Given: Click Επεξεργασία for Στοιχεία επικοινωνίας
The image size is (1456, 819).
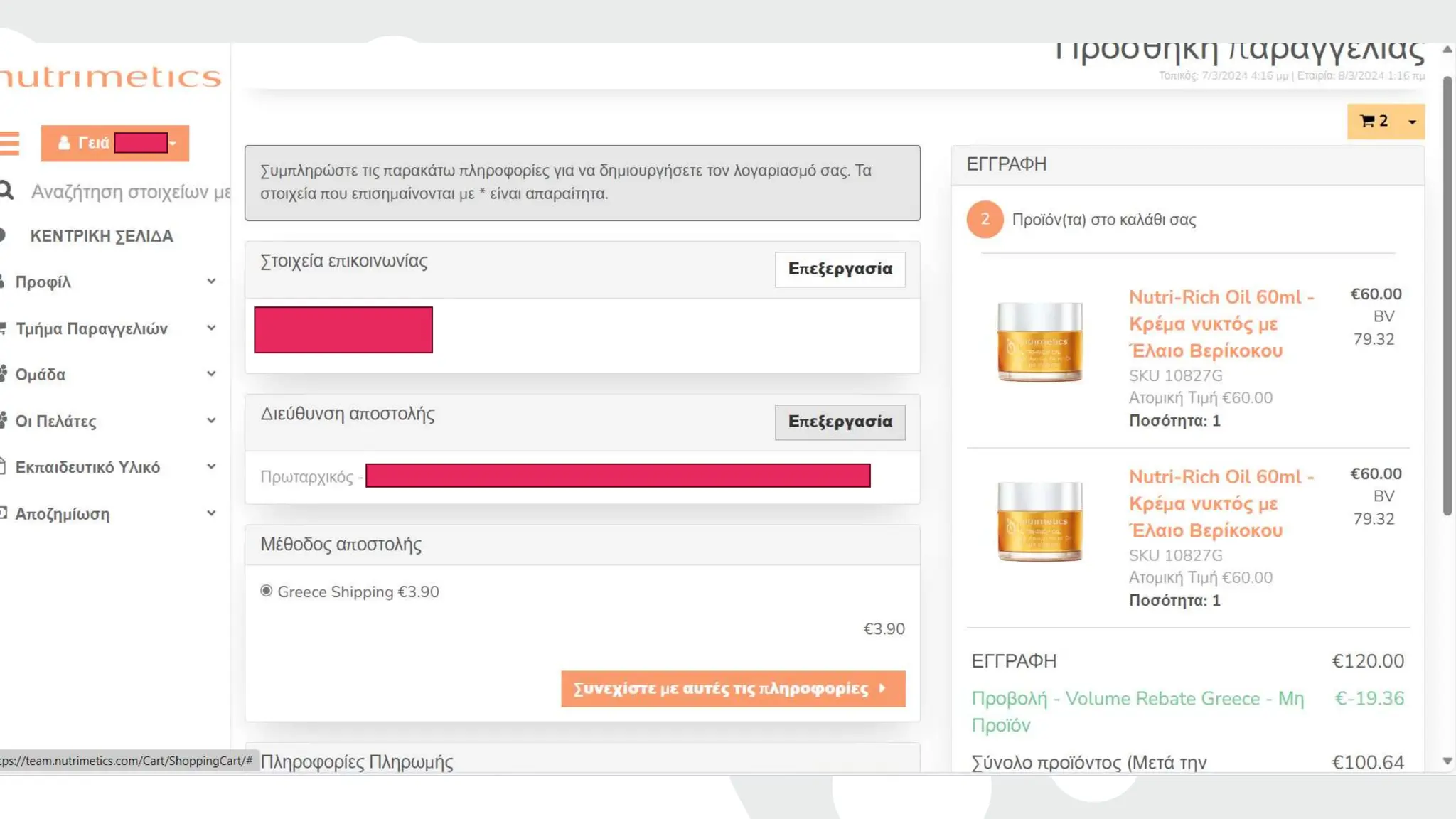Looking at the screenshot, I should 840,269.
